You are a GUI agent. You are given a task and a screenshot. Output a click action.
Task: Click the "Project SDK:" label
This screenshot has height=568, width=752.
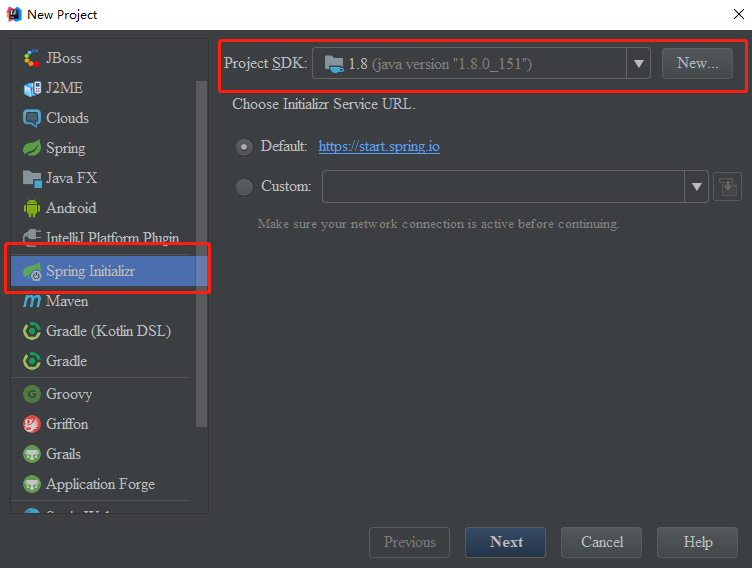click(x=265, y=63)
